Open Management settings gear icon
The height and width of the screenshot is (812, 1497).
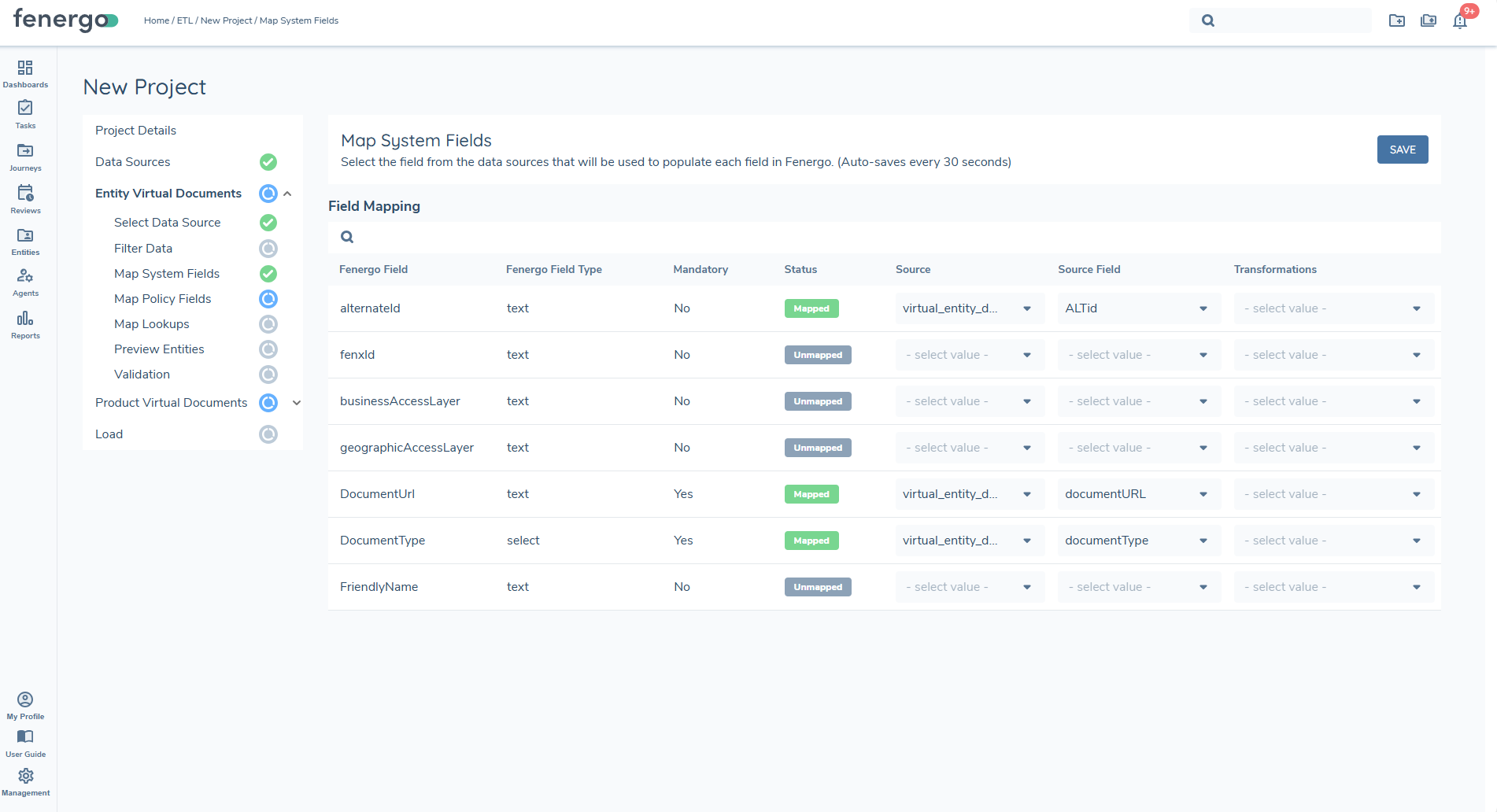[25, 781]
